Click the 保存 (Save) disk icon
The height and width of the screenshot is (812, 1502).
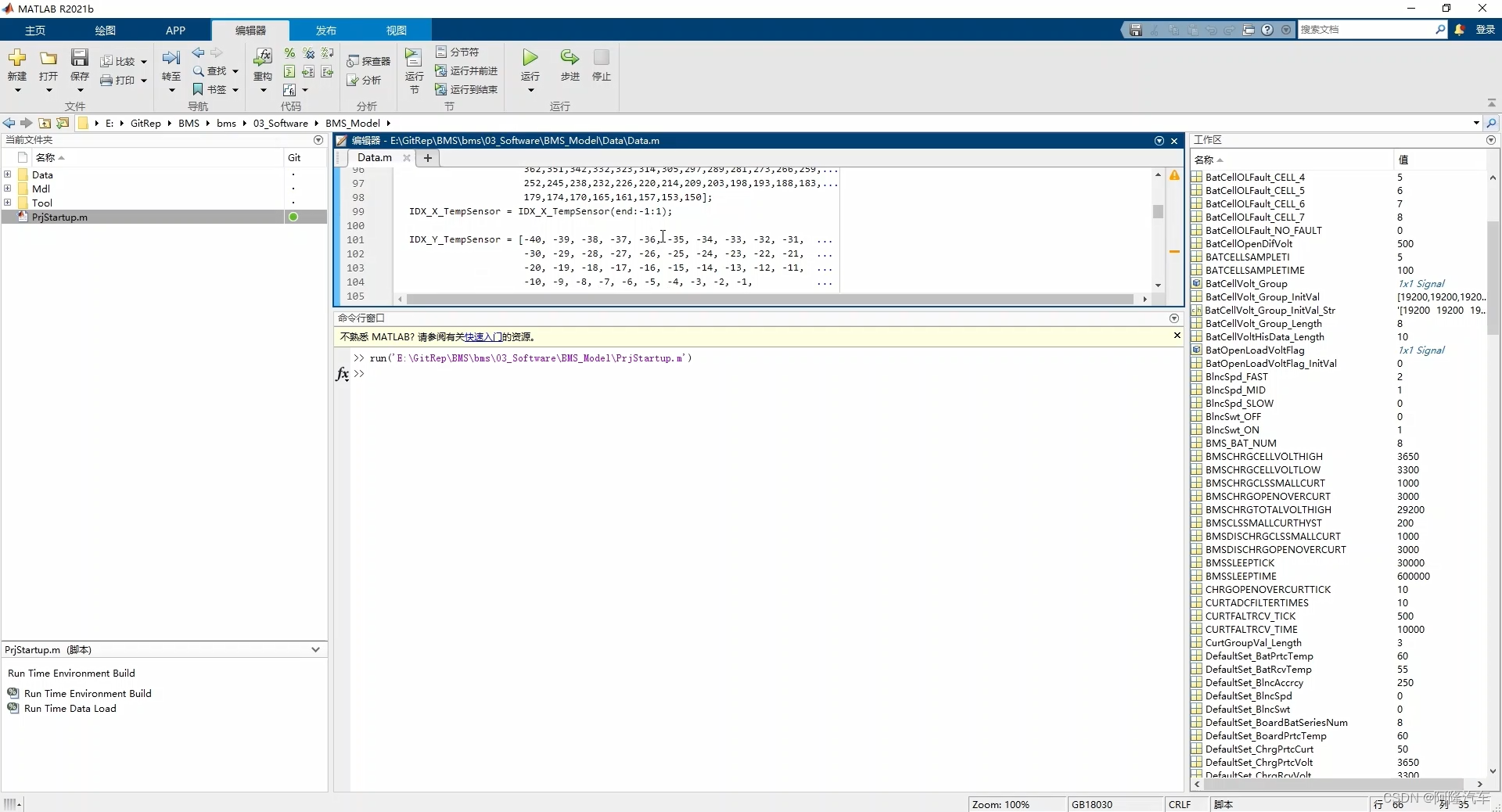pos(80,58)
